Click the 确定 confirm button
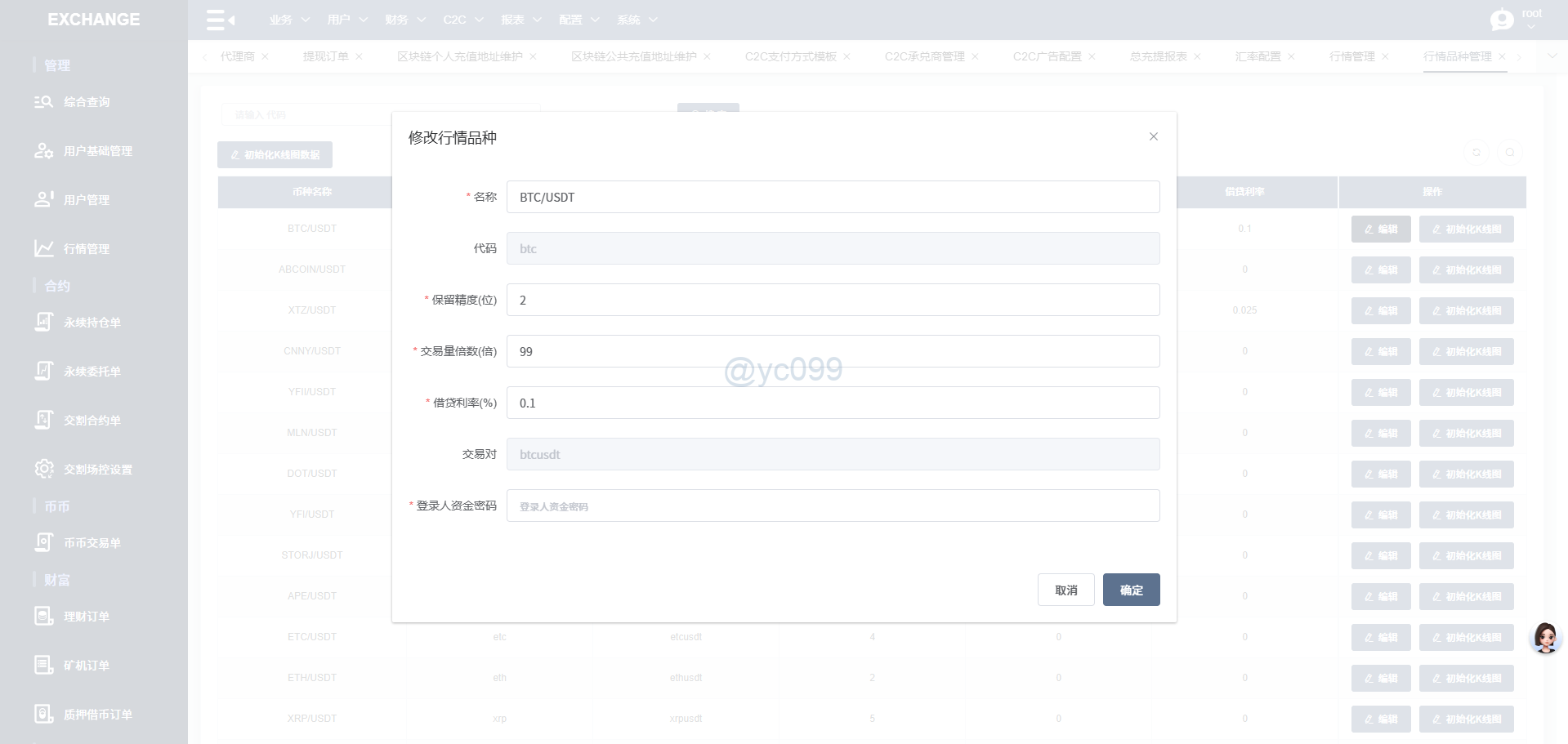Viewport: 1568px width, 744px height. click(x=1131, y=590)
